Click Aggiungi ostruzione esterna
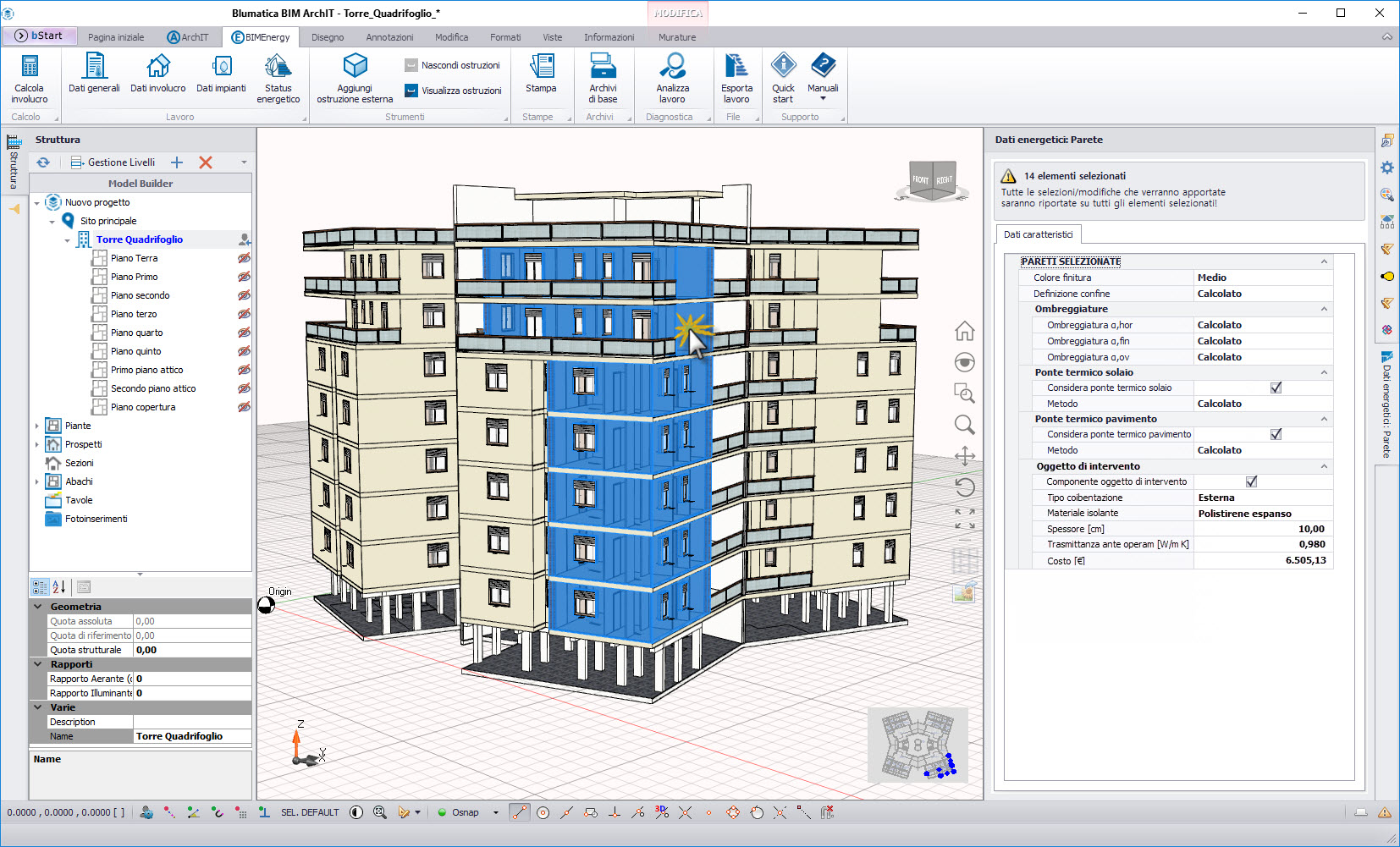Image resolution: width=1400 pixels, height=847 pixels. click(x=355, y=79)
